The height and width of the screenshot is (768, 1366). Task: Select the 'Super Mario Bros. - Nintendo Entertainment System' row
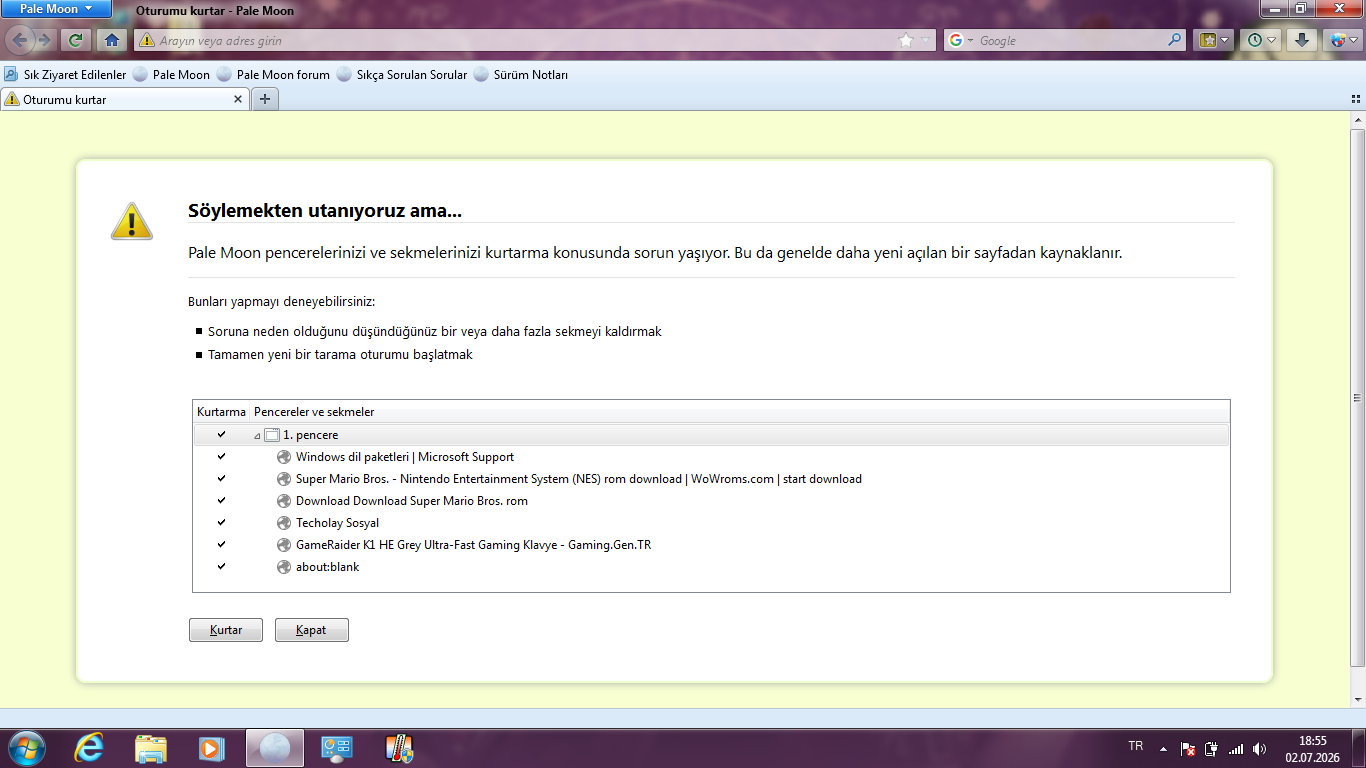point(711,479)
